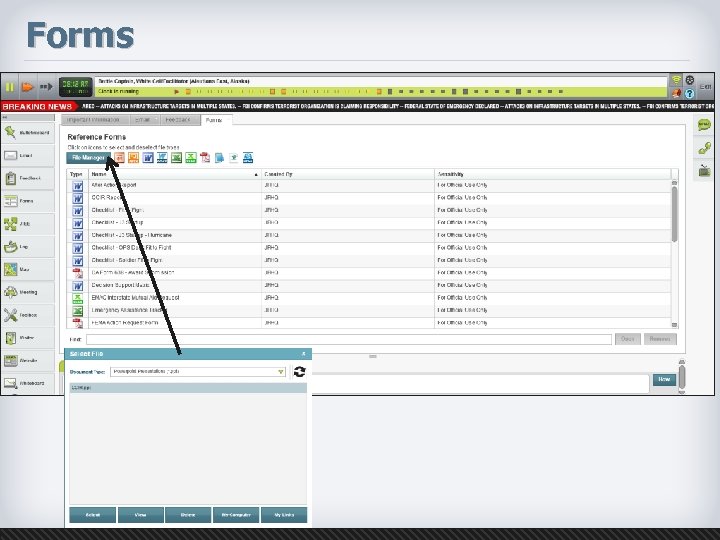Pause the simulation with the pause button

pyautogui.click(x=10, y=86)
